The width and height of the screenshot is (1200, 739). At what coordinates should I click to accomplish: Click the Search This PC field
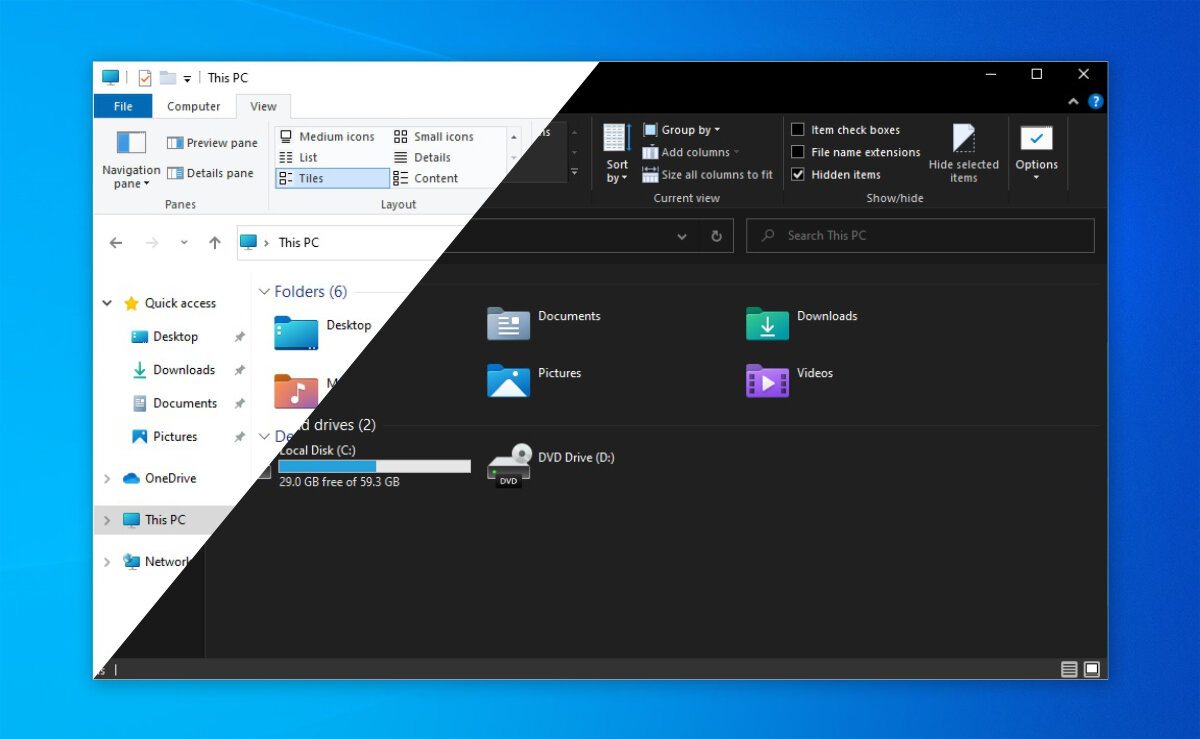pos(920,236)
